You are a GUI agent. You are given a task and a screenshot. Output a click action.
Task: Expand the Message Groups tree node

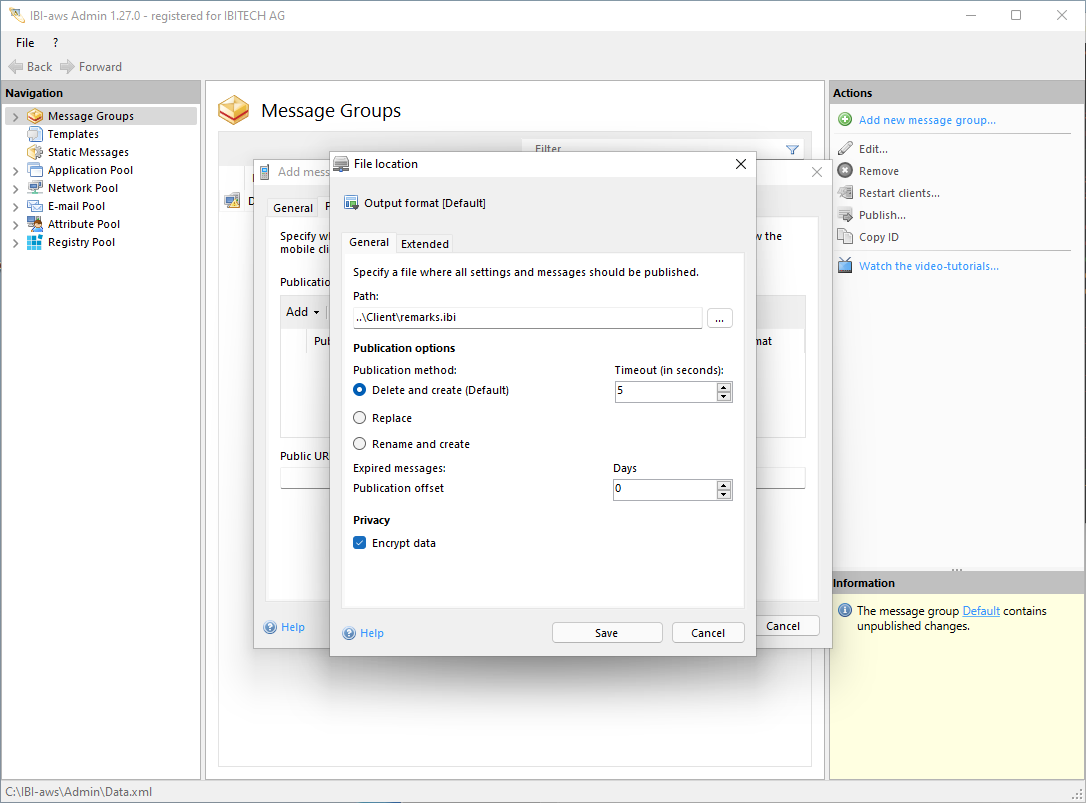point(15,117)
